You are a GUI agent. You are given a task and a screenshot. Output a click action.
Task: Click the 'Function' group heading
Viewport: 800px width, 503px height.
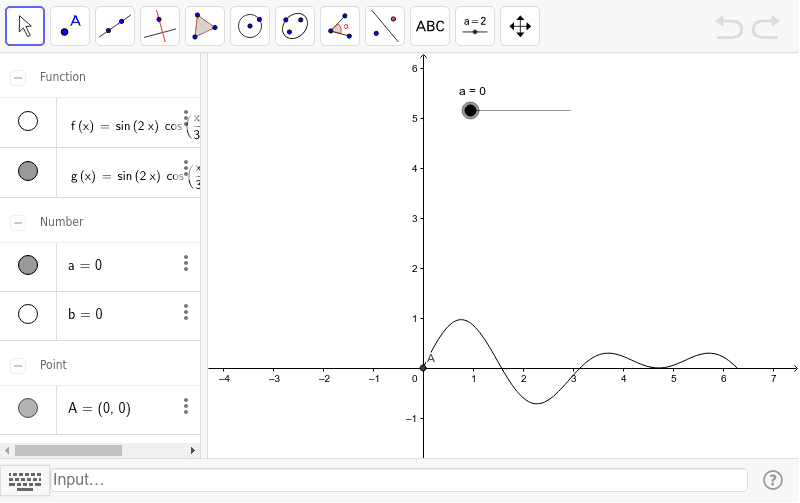(63, 77)
